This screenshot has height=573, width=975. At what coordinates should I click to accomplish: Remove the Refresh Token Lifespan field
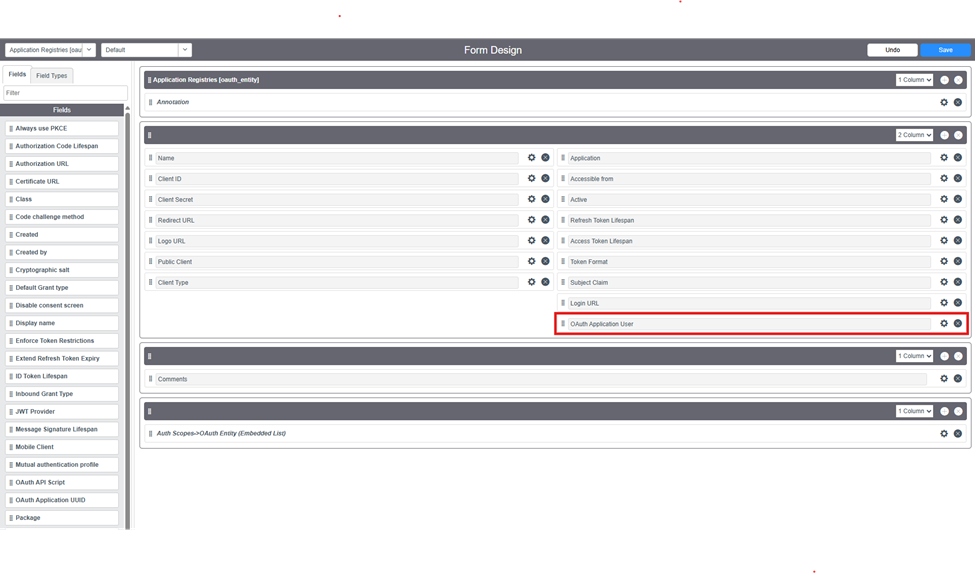[x=958, y=220]
